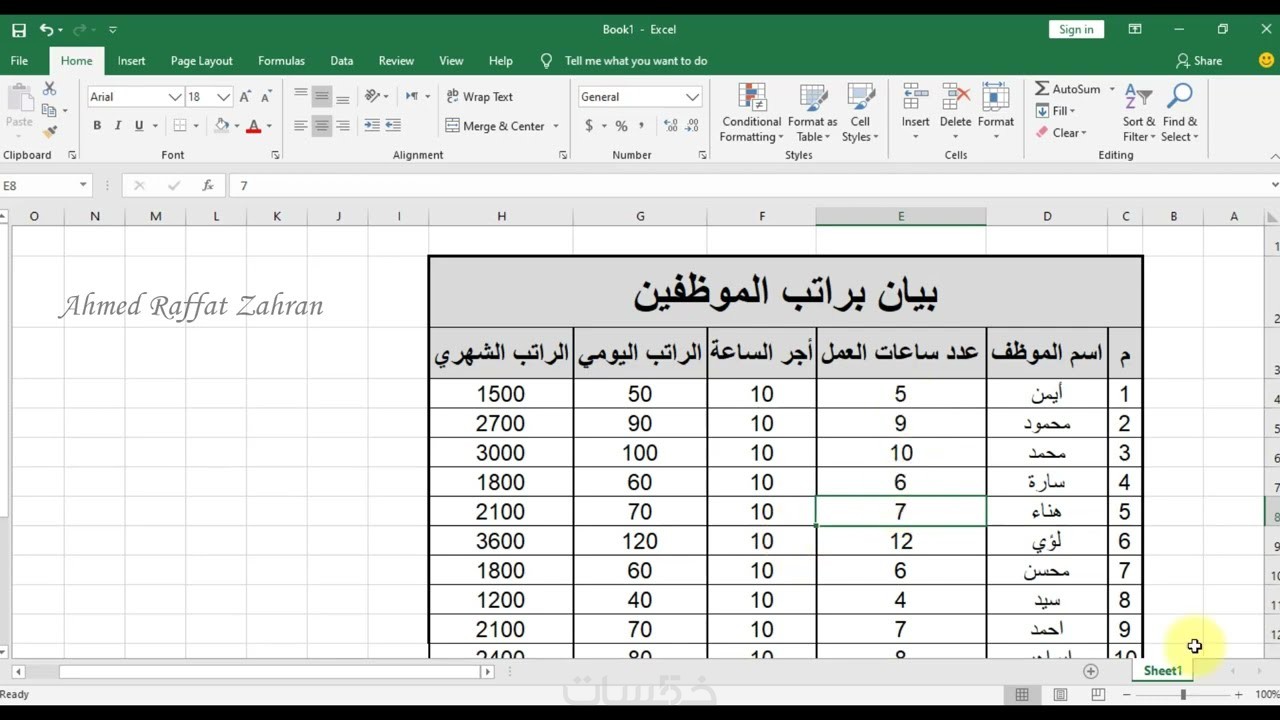1280x720 pixels.
Task: Click the Increase Decimal icon
Action: [670, 126]
